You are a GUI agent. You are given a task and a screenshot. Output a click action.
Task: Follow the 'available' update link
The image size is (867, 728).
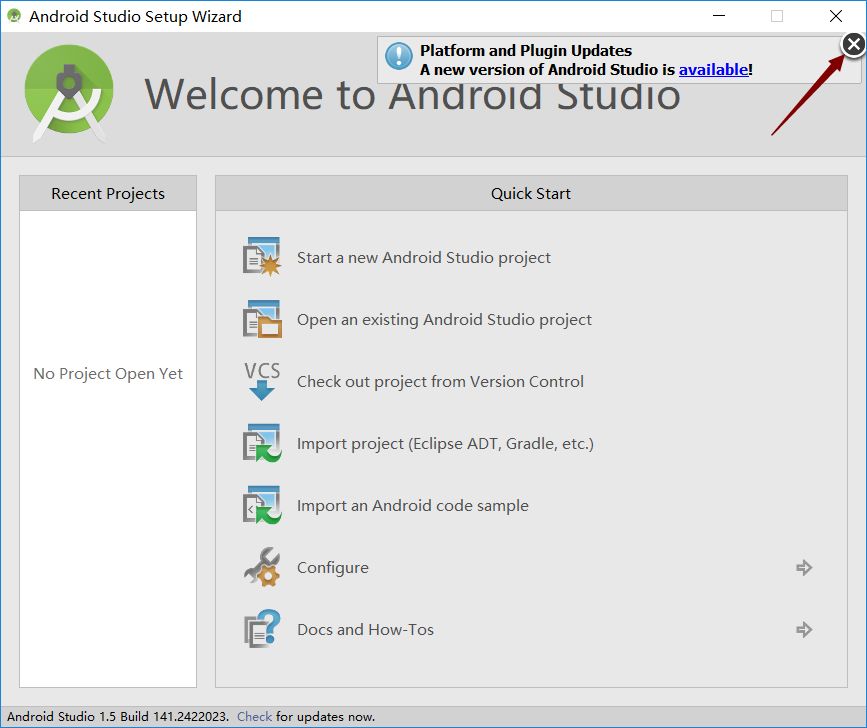pyautogui.click(x=713, y=70)
